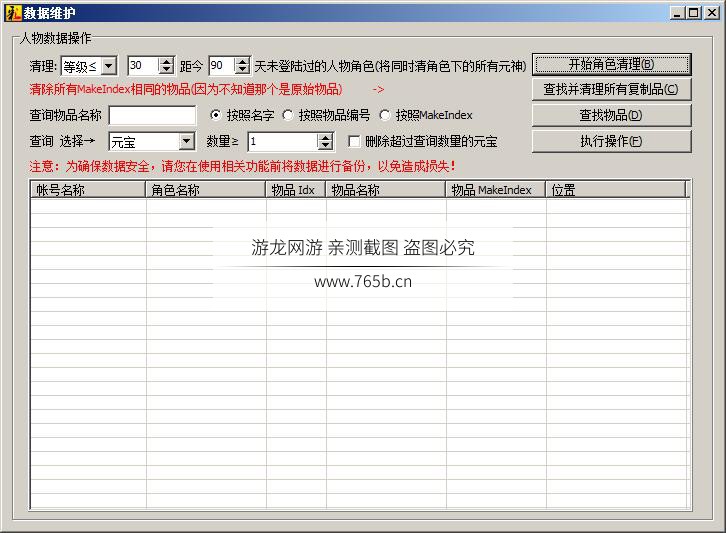Increase the days spinner value
The width and height of the screenshot is (726, 533).
[242, 61]
